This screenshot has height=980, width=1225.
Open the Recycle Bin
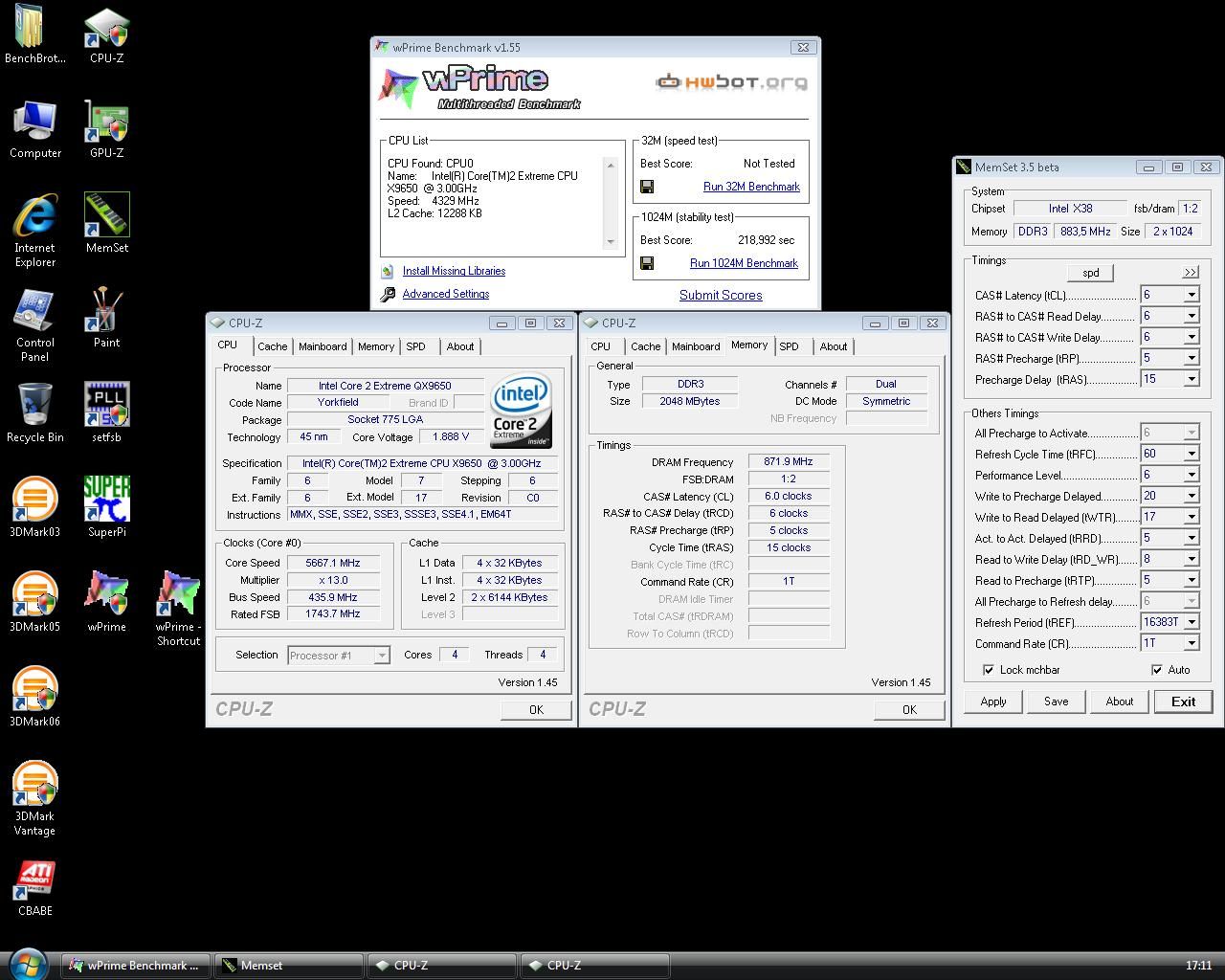pos(35,412)
